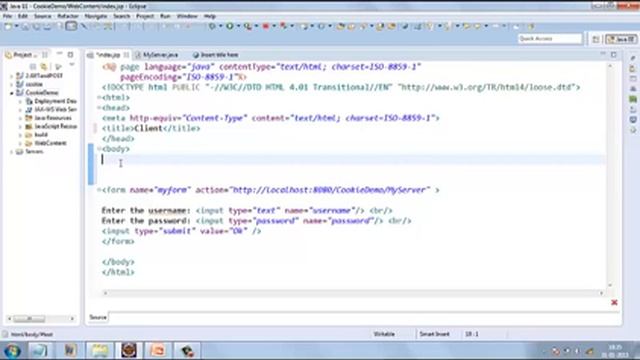
Task: Select the Java EE perspective button
Action: pyautogui.click(x=621, y=39)
